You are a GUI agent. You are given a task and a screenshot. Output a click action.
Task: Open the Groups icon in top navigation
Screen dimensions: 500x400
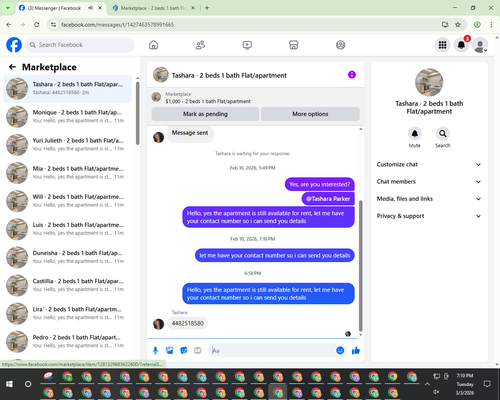tap(340, 45)
